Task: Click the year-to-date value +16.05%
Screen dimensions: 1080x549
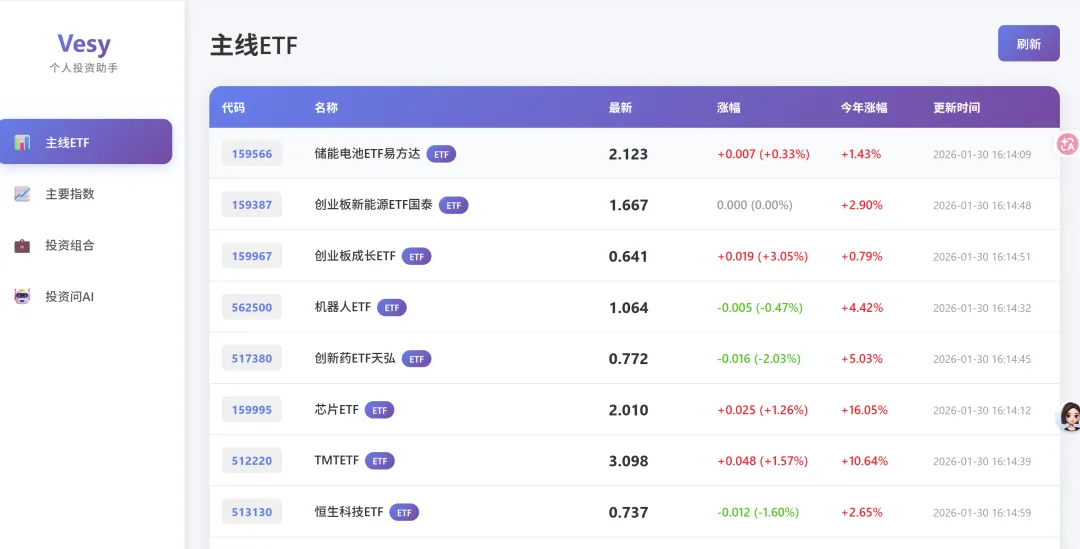Action: [864, 410]
